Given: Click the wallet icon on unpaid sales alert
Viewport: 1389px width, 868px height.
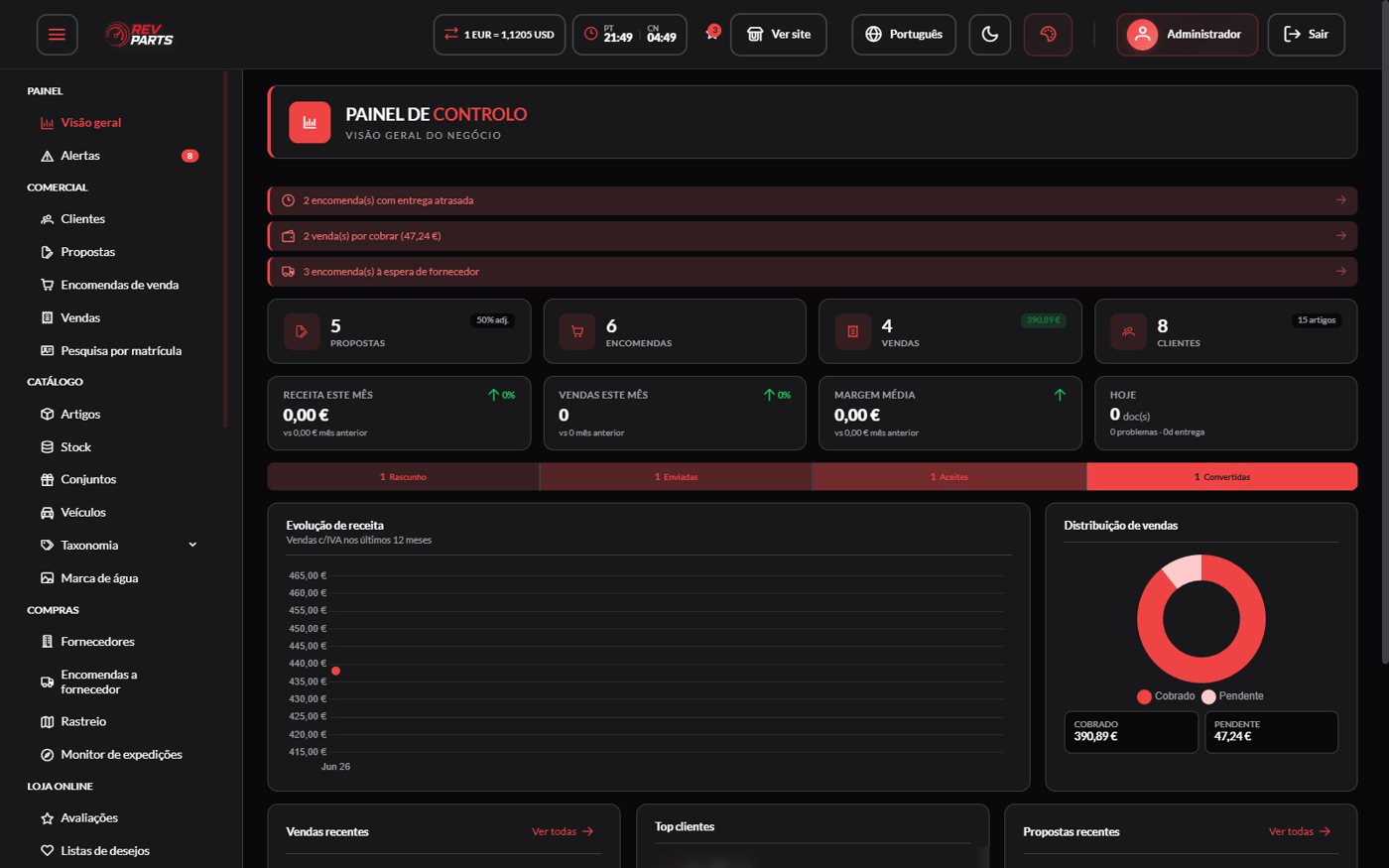Looking at the screenshot, I should (288, 236).
